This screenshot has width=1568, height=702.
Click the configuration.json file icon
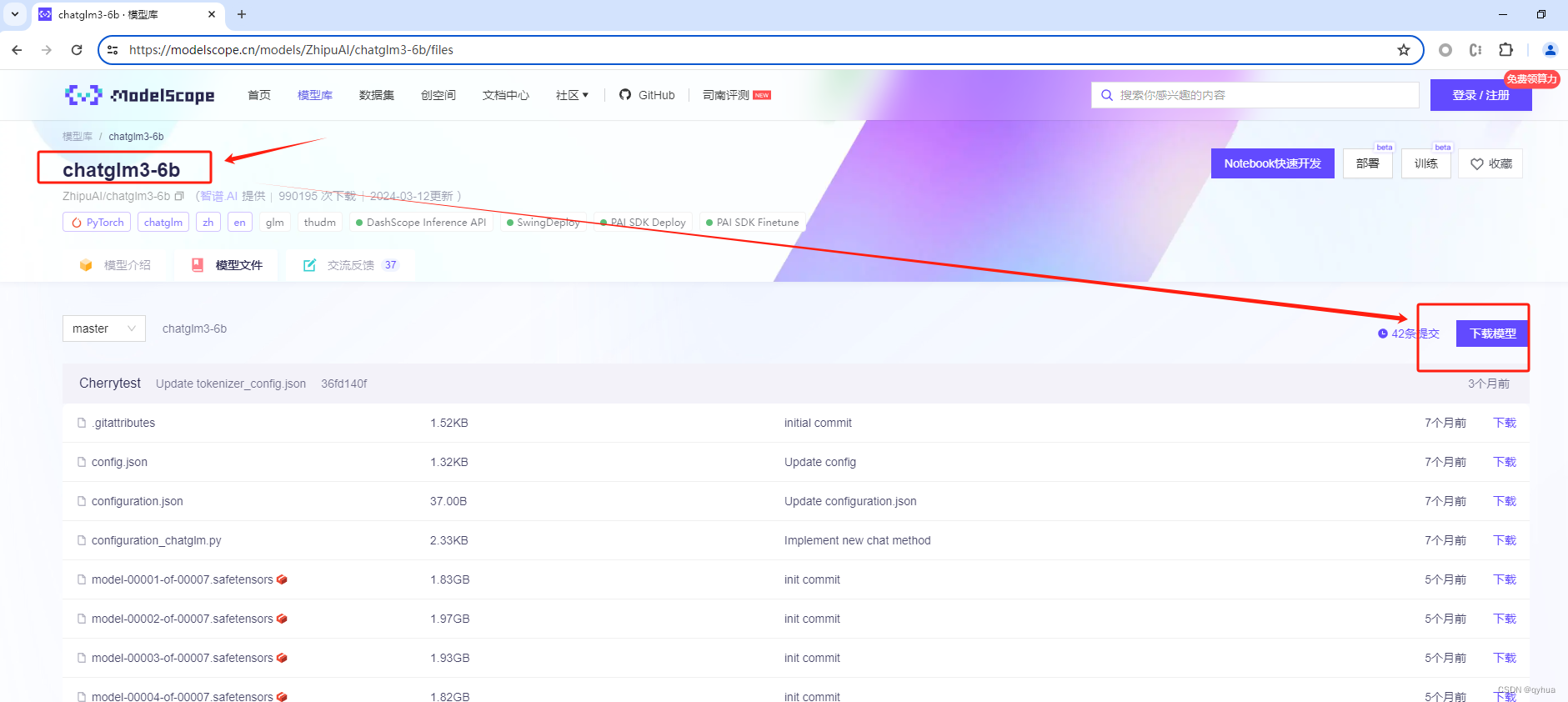pyautogui.click(x=82, y=501)
